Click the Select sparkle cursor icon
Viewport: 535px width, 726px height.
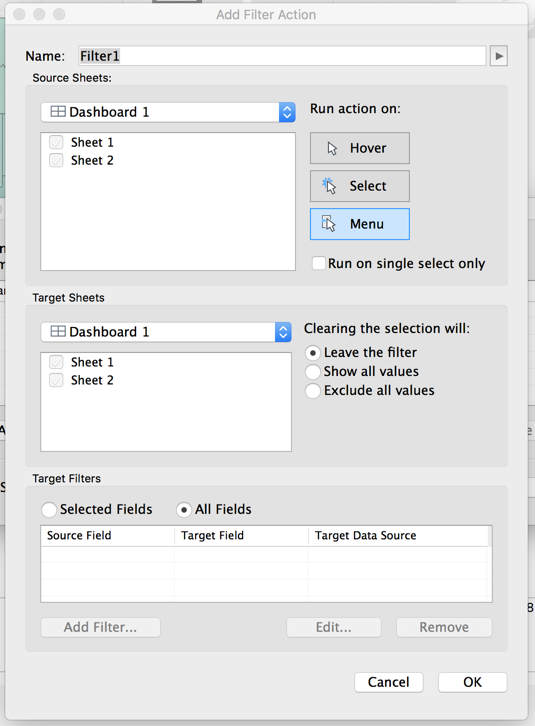click(329, 186)
